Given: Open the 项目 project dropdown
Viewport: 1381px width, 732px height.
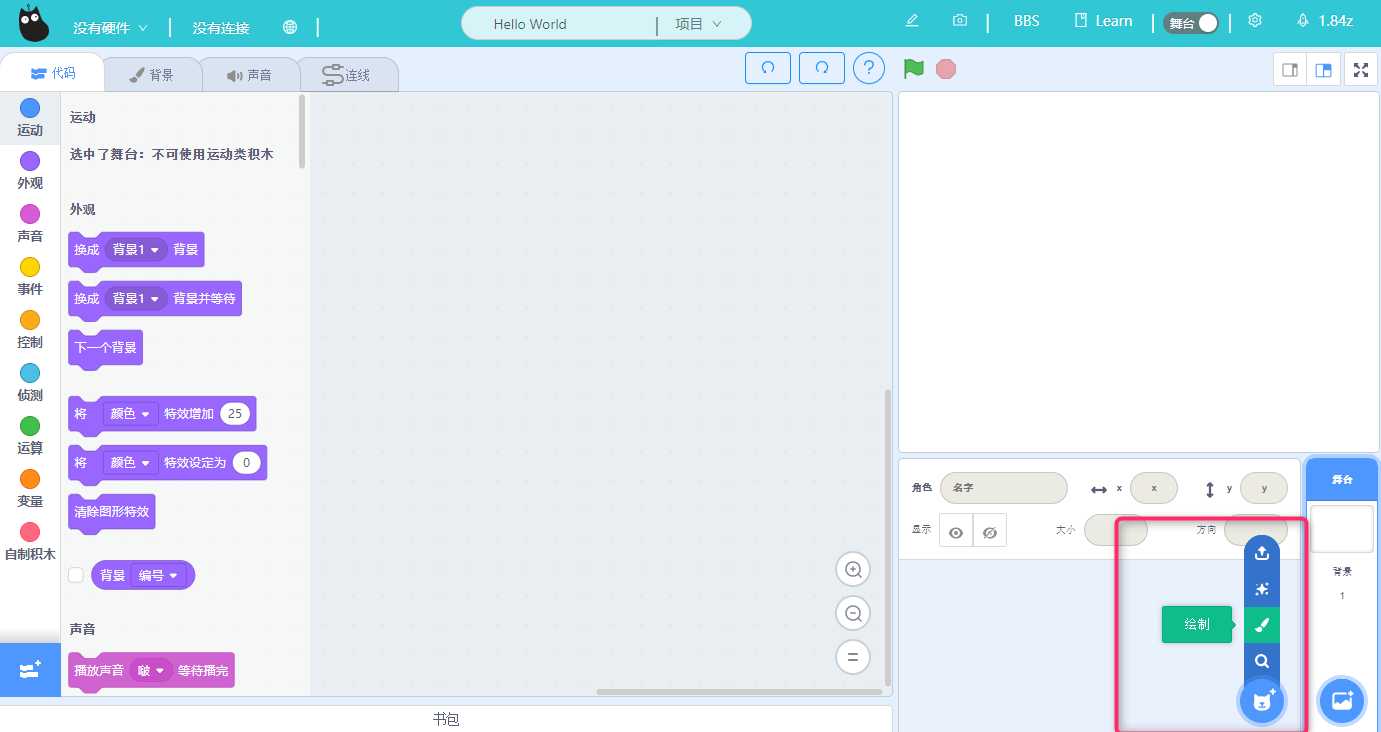Looking at the screenshot, I should point(698,24).
